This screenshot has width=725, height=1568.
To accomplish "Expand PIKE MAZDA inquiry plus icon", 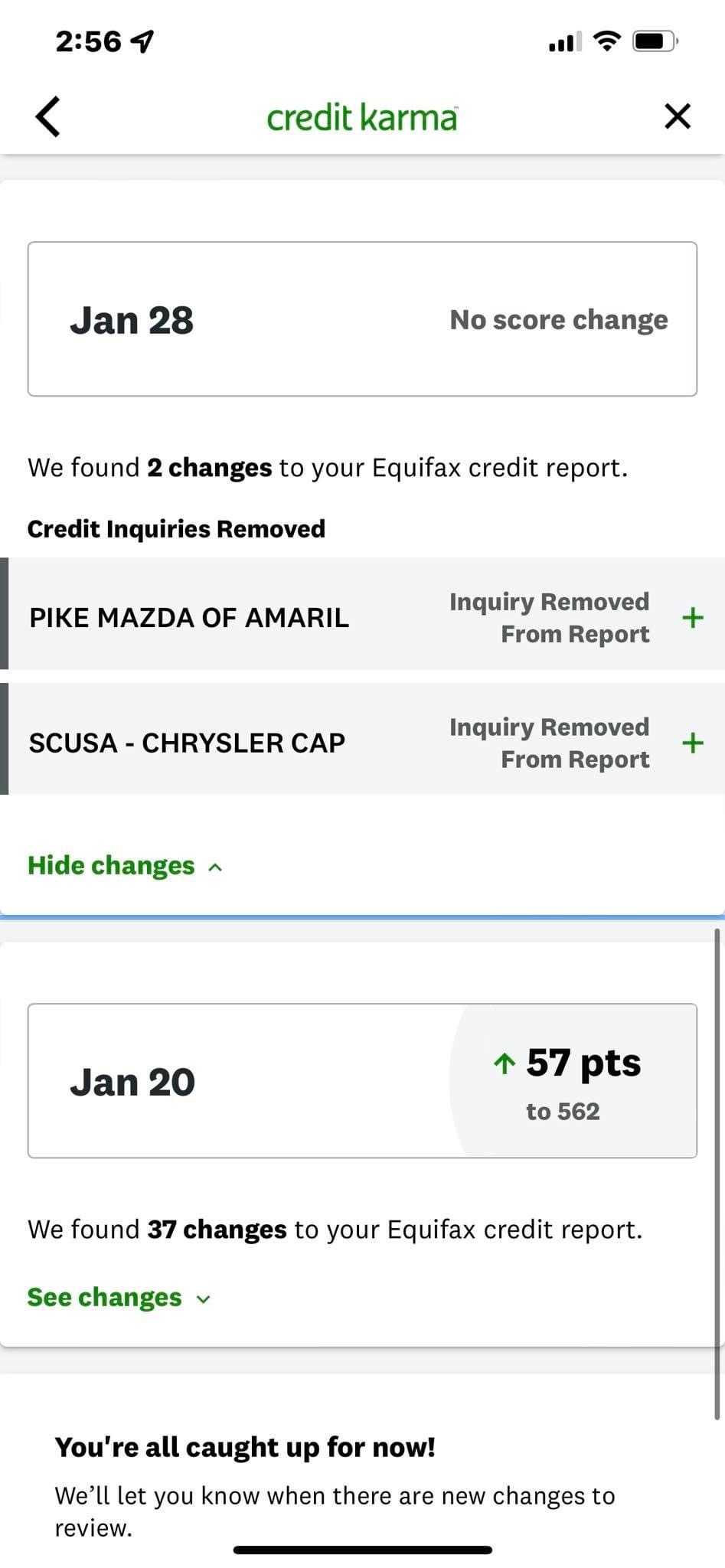I will click(693, 617).
